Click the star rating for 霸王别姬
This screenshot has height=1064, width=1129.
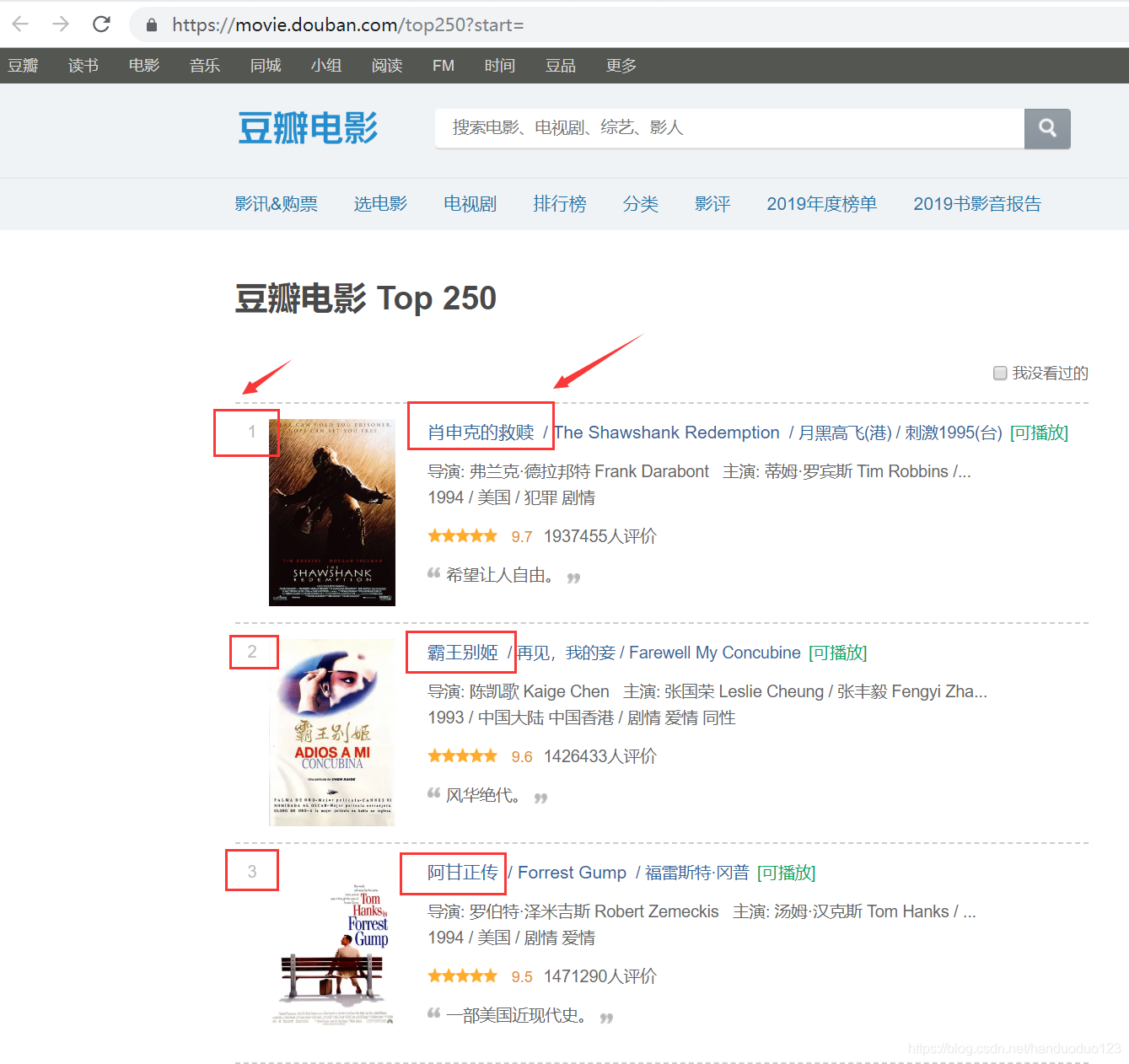tap(462, 756)
